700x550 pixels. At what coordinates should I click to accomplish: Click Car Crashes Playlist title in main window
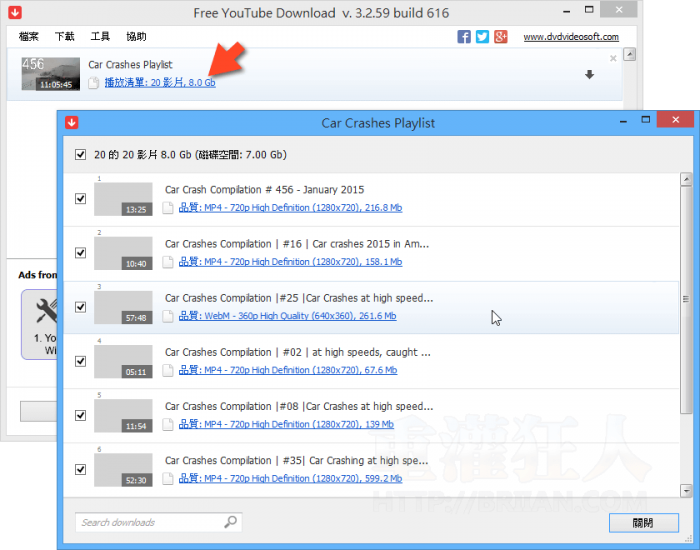(x=130, y=65)
